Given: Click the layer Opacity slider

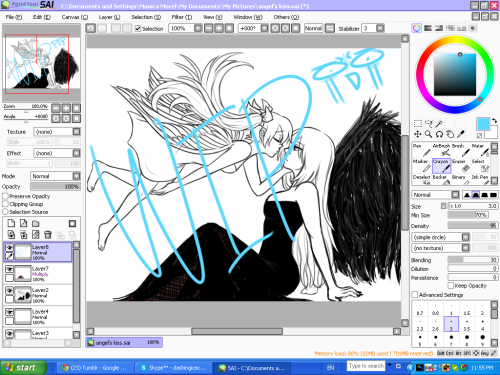Looking at the screenshot, I should tap(55, 186).
